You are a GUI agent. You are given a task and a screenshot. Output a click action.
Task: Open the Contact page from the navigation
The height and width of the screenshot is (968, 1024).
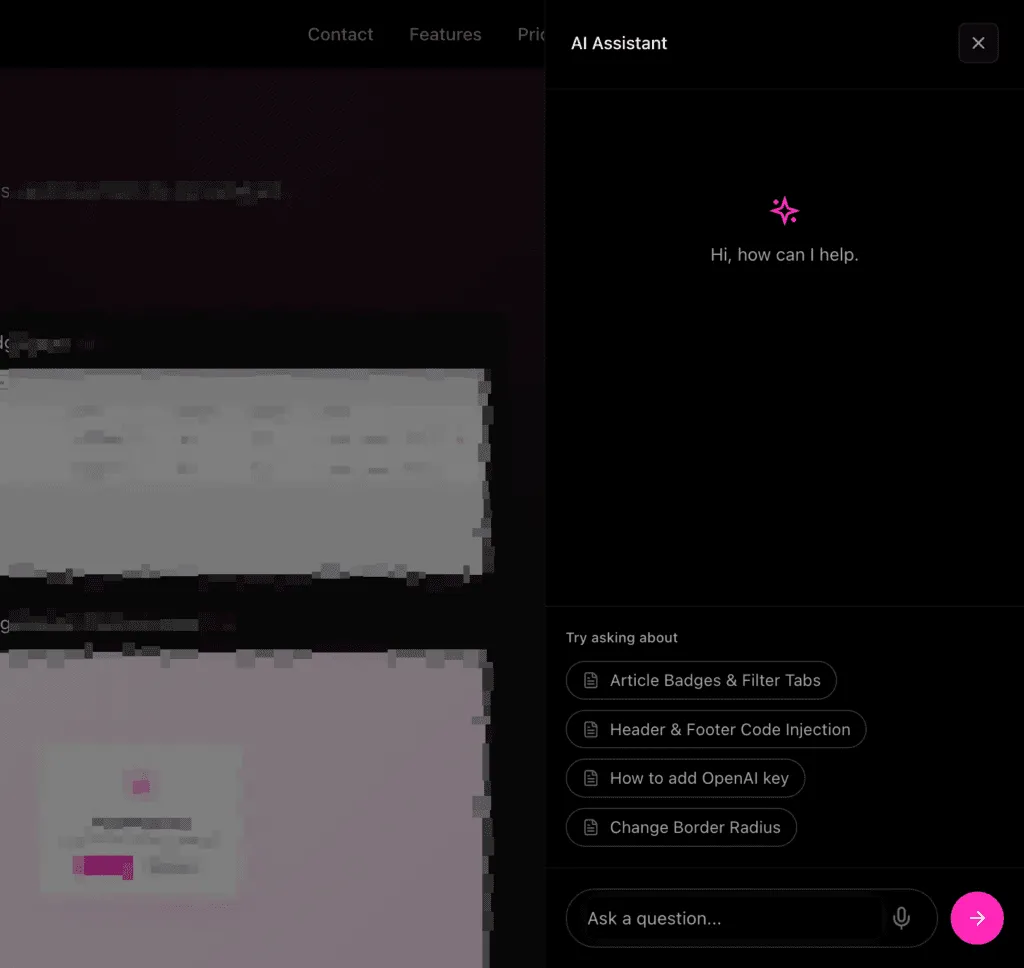click(340, 34)
